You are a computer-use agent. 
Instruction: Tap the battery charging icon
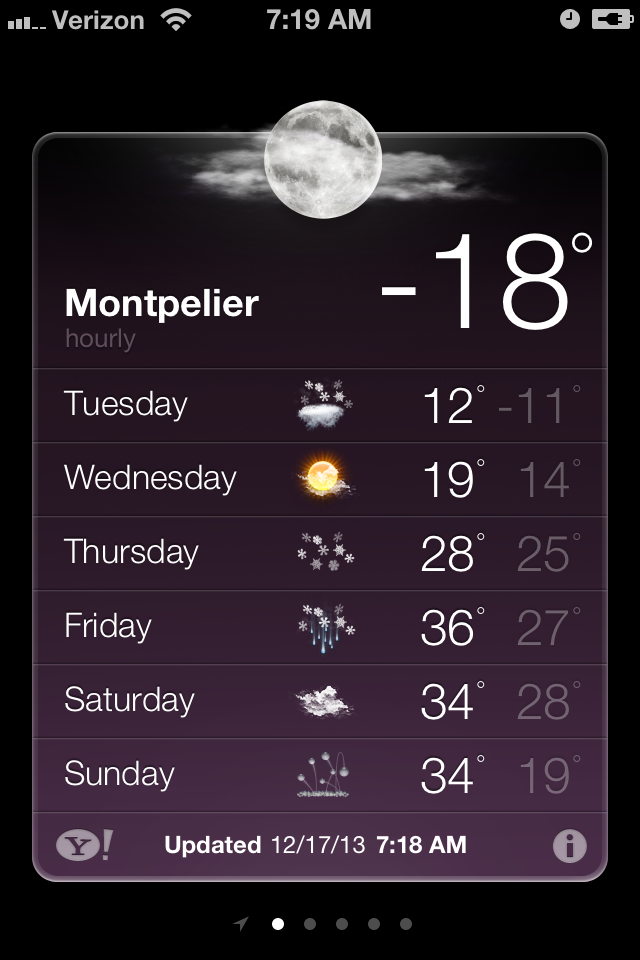point(611,19)
